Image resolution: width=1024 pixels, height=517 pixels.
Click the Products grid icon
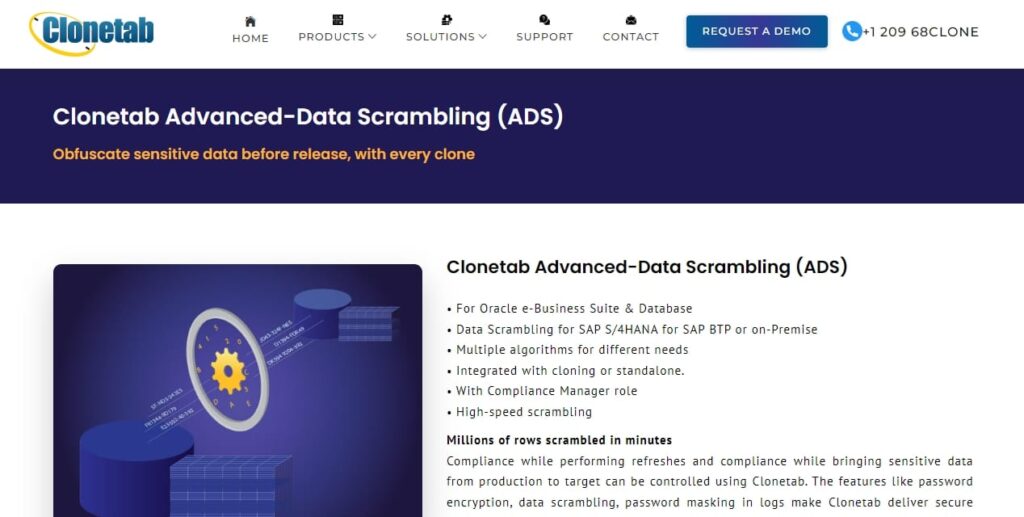[x=338, y=20]
